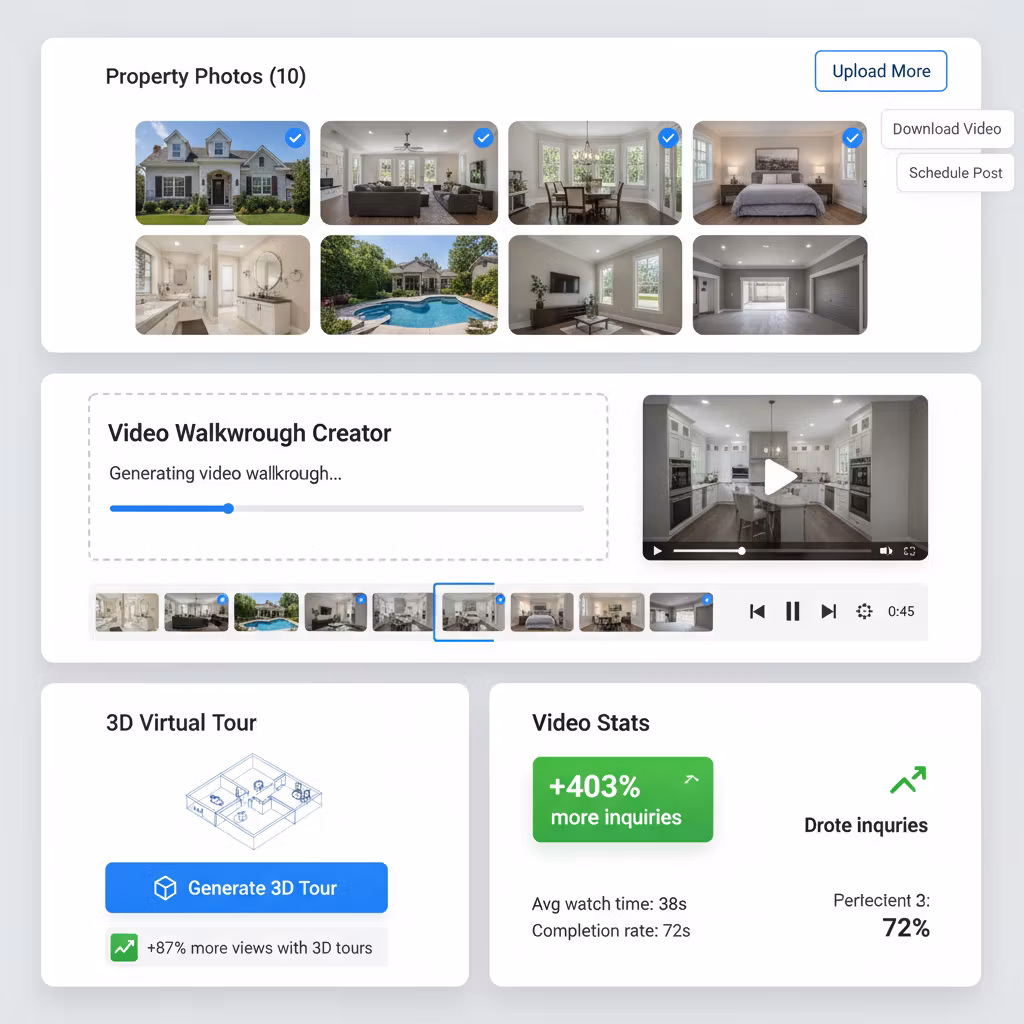This screenshot has height=1024, width=1024.
Task: Enter fullscreen in the video preview
Action: [x=909, y=551]
